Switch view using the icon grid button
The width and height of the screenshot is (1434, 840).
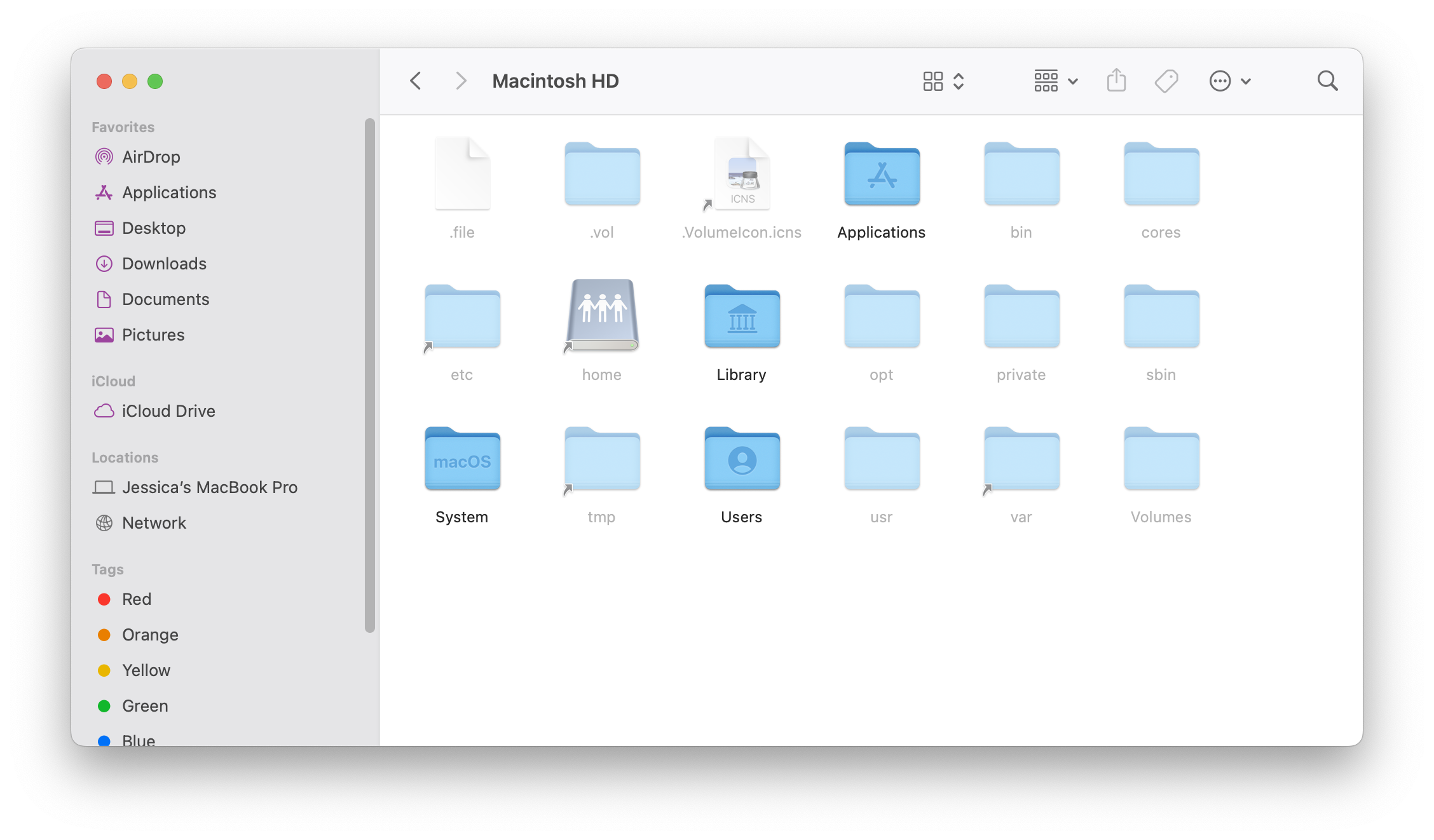coord(944,81)
